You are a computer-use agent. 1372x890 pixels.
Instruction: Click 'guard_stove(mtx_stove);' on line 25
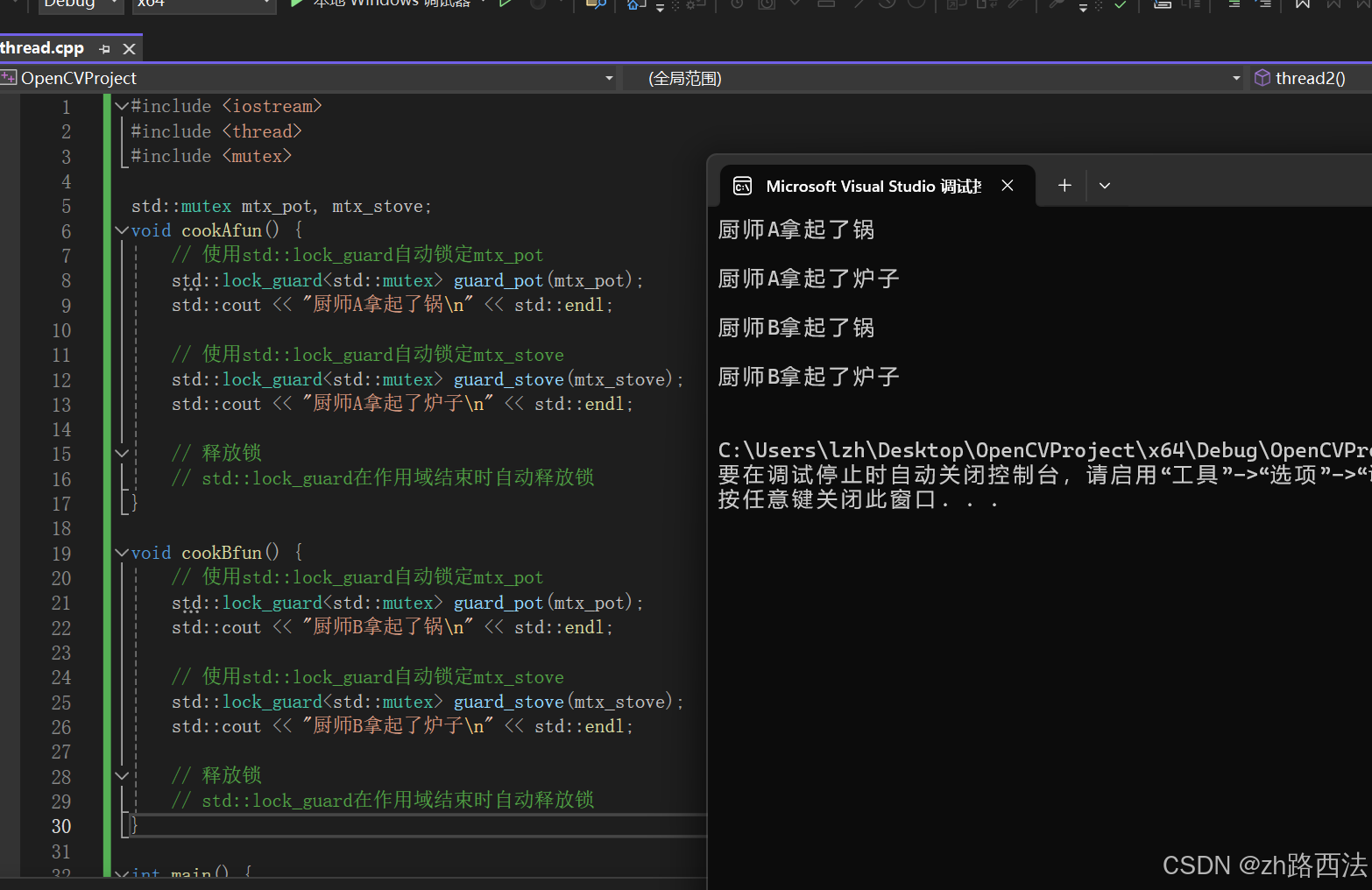pos(569,702)
